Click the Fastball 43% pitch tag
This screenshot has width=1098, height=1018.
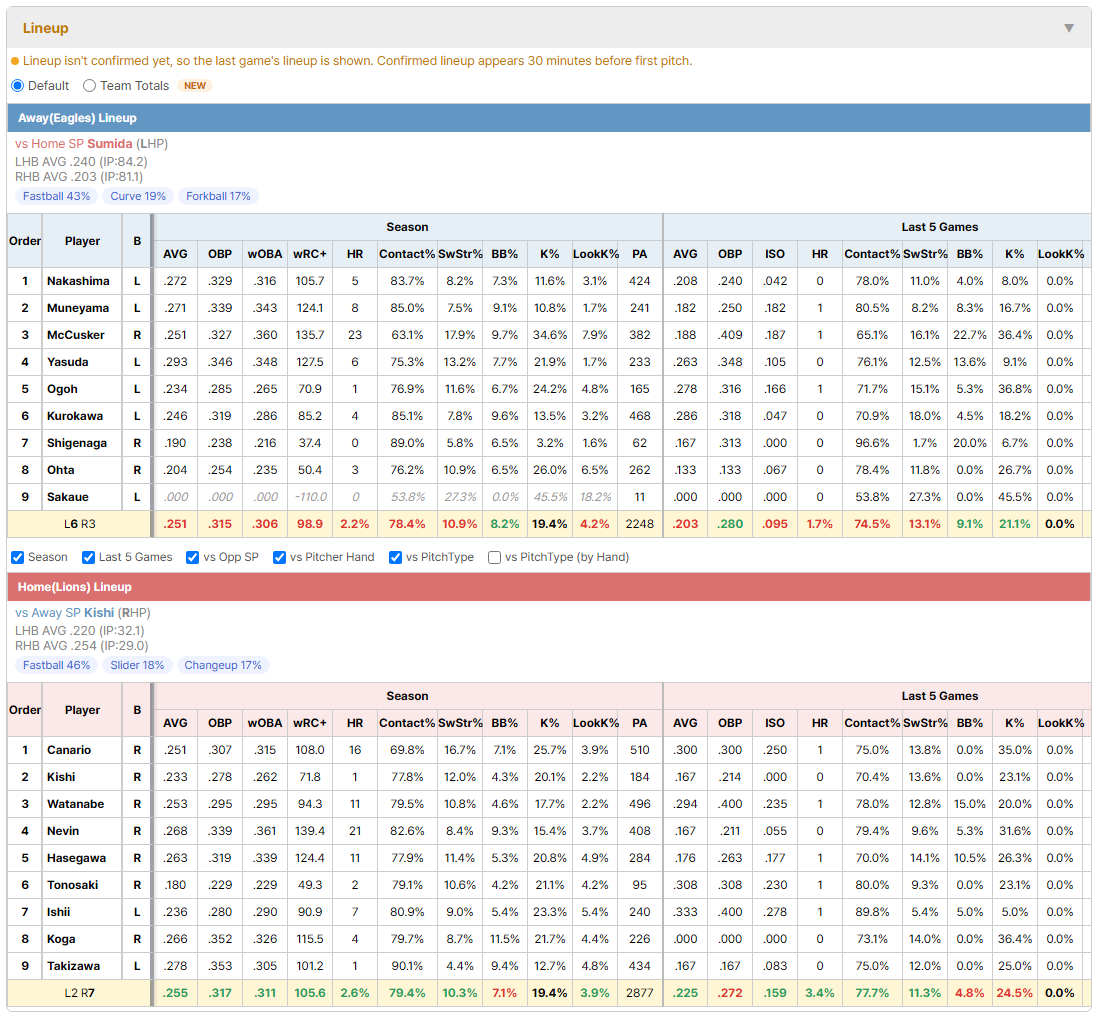click(56, 196)
